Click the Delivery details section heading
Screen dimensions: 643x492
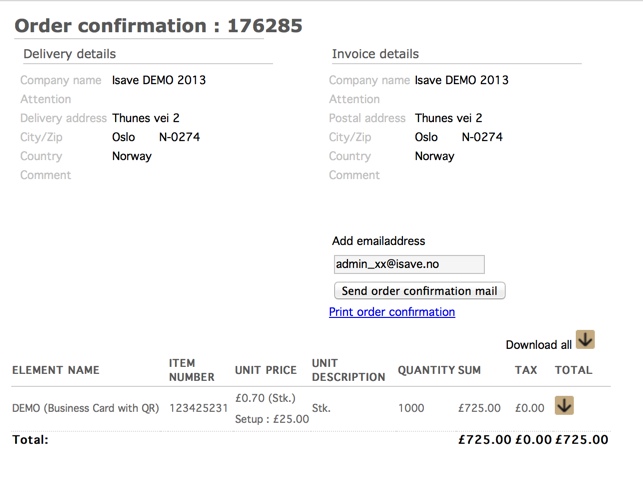(x=70, y=54)
